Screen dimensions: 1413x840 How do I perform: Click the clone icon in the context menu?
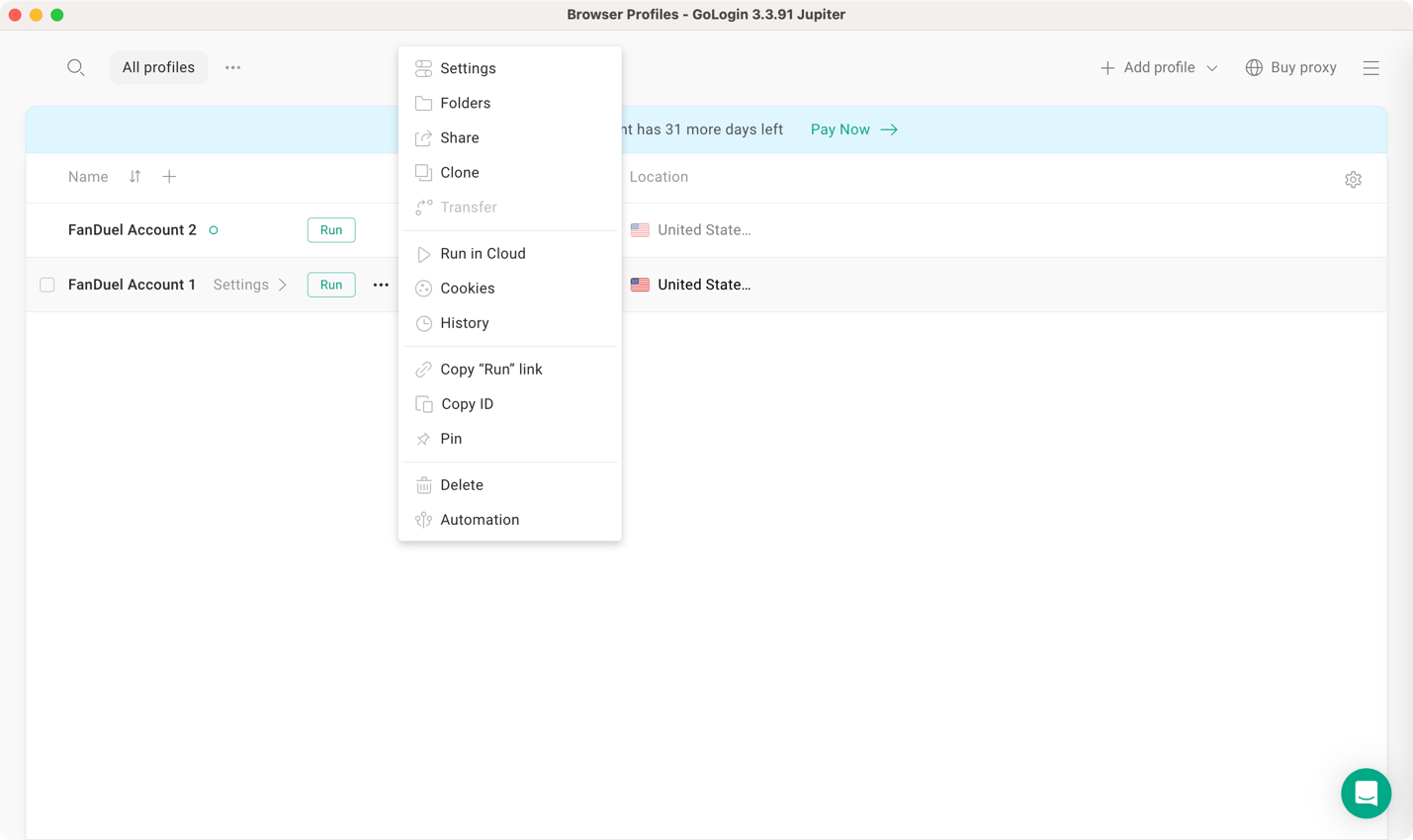coord(423,172)
